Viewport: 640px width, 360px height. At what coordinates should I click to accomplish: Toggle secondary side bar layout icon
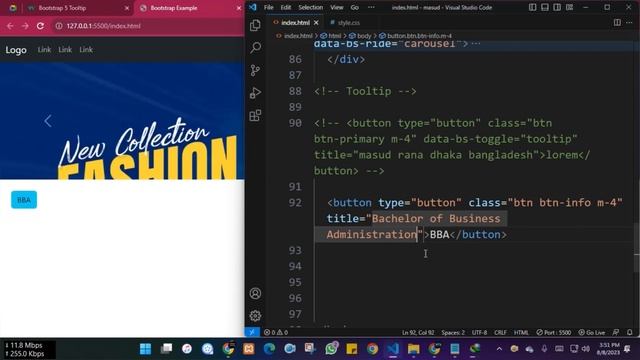pos(557,7)
